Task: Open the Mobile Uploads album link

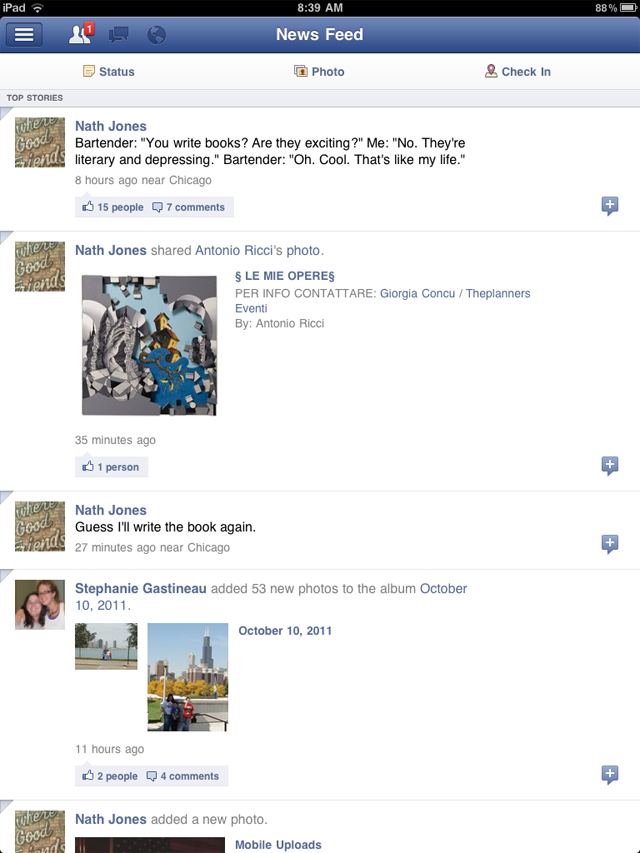Action: pyautogui.click(x=278, y=845)
